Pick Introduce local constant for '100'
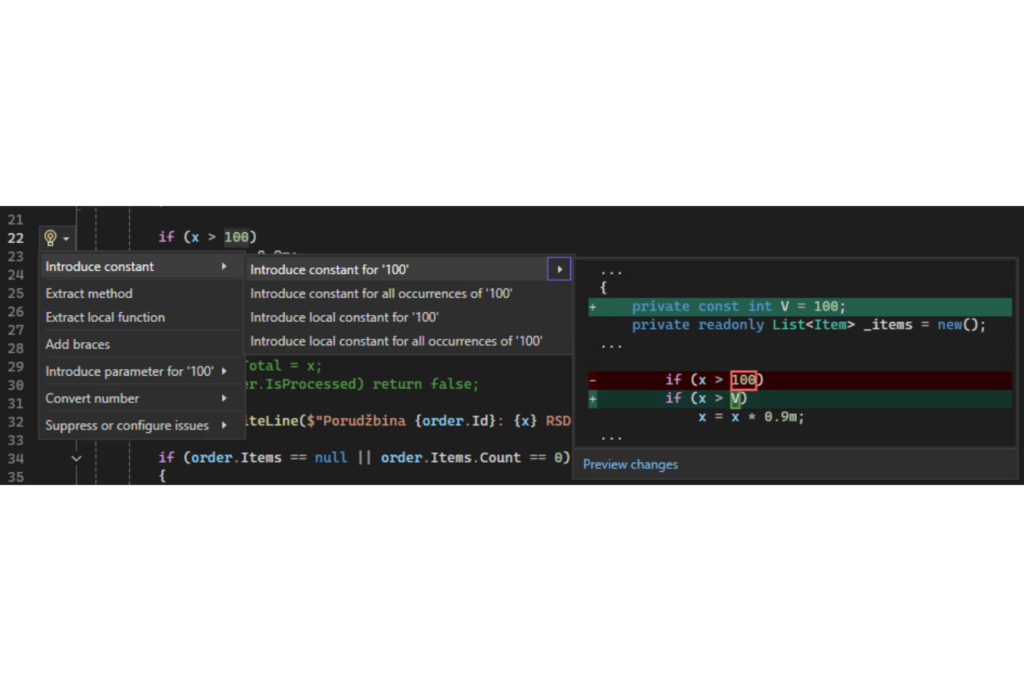This screenshot has width=1024, height=691. tap(345, 317)
